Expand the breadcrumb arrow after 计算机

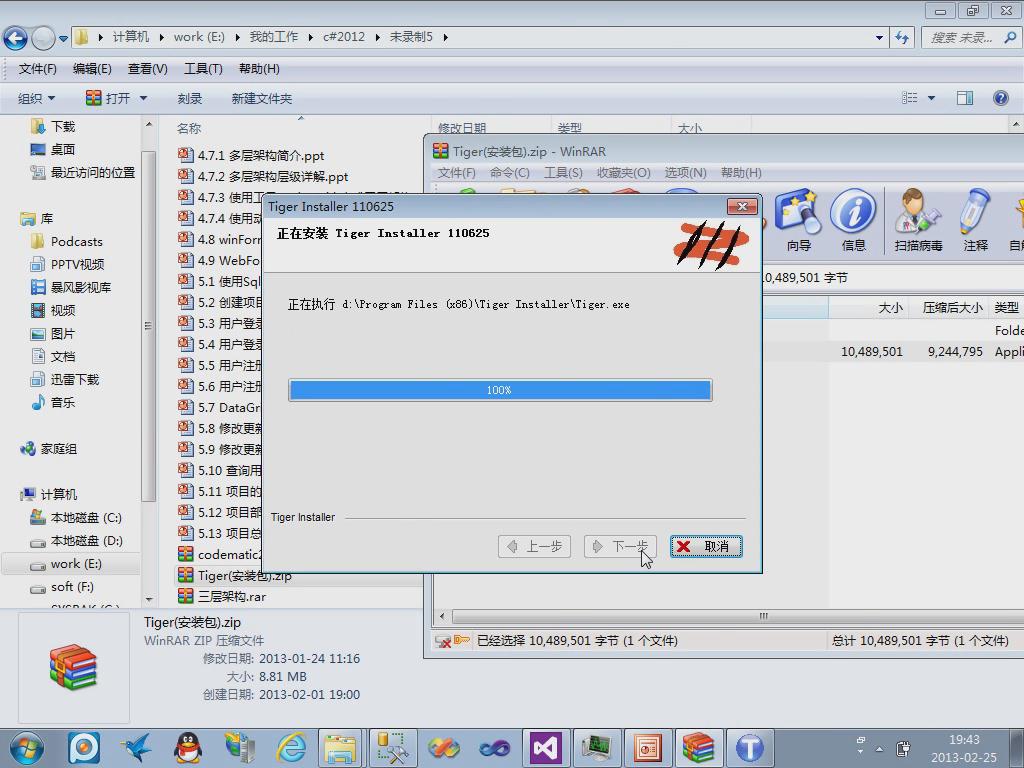(161, 37)
